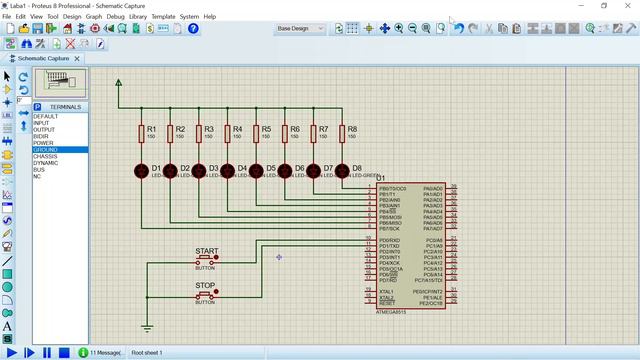Toggle the Y-mirror vertical flip arrow
Screen dimensions: 640x360
coord(24,126)
